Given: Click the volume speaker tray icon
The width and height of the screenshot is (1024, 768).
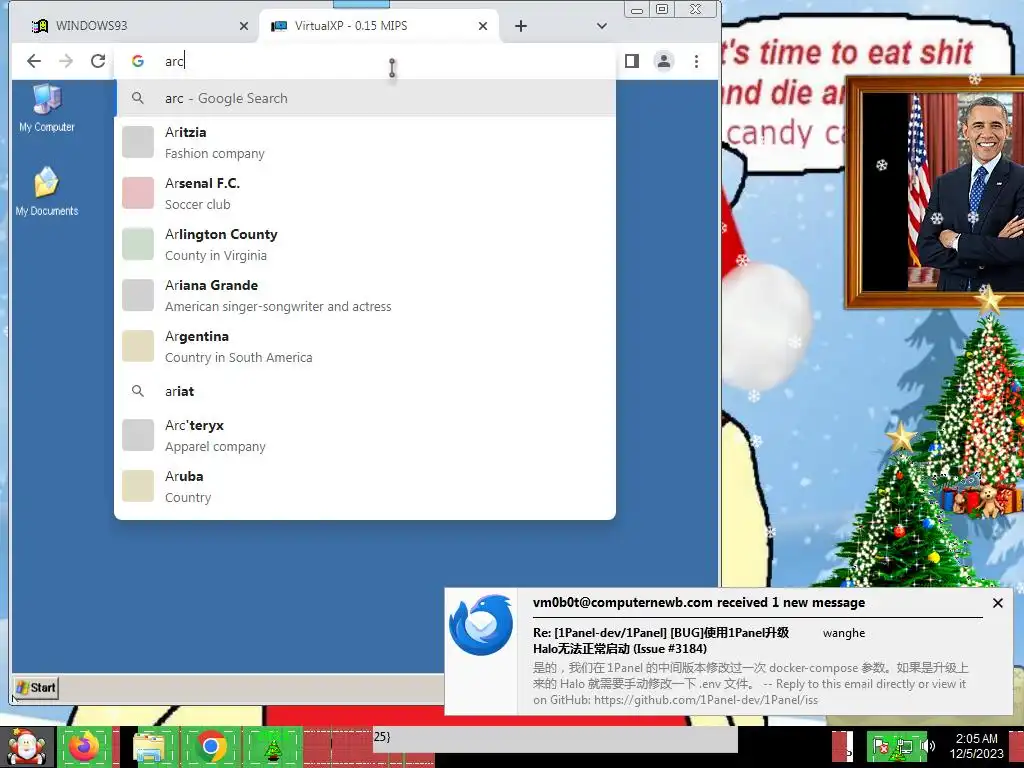Looking at the screenshot, I should (928, 746).
